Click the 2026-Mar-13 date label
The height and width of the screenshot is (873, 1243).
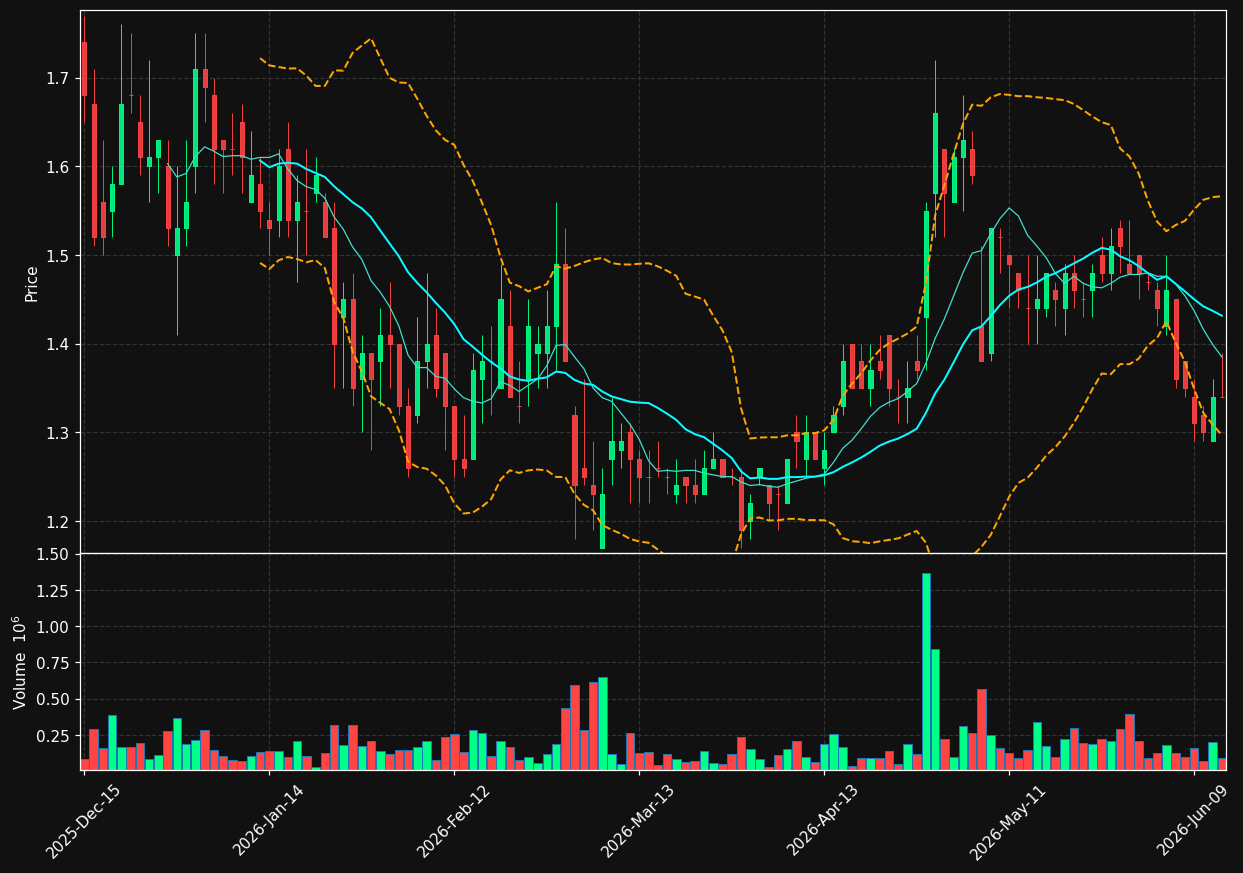pyautogui.click(x=636, y=820)
